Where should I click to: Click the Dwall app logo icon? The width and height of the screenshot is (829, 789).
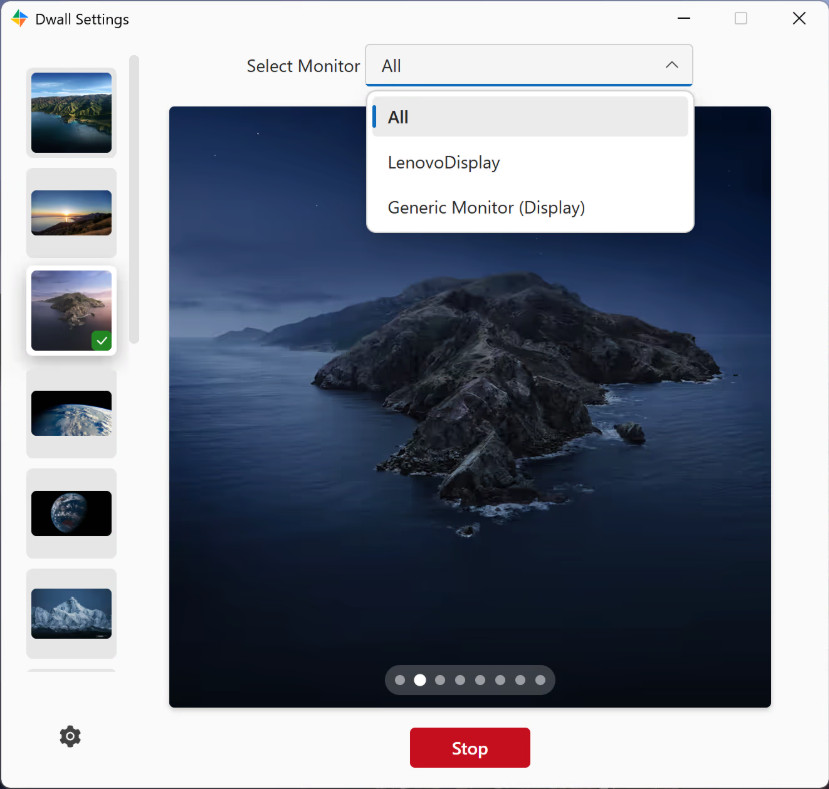pyautogui.click(x=20, y=19)
